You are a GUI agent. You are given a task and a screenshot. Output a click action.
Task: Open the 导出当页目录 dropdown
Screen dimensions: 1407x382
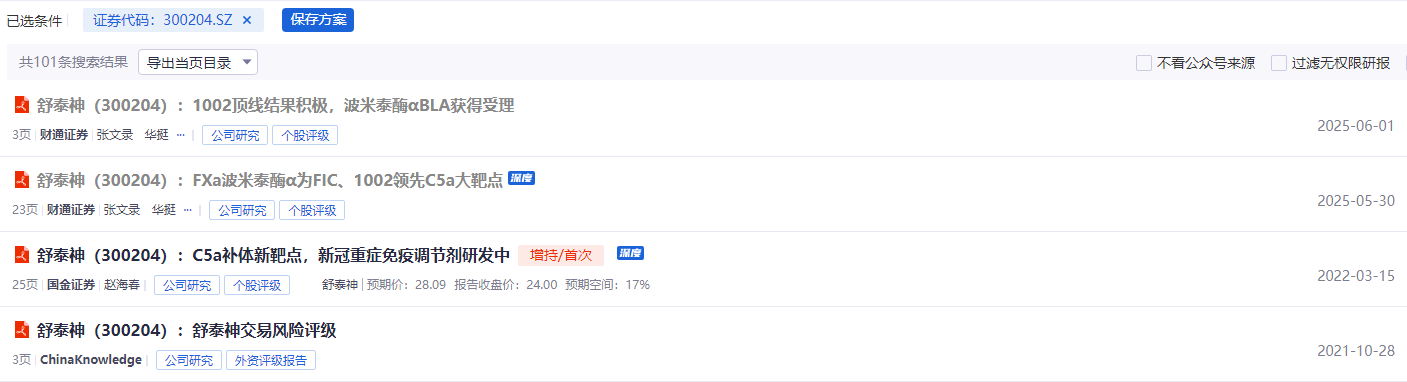198,62
